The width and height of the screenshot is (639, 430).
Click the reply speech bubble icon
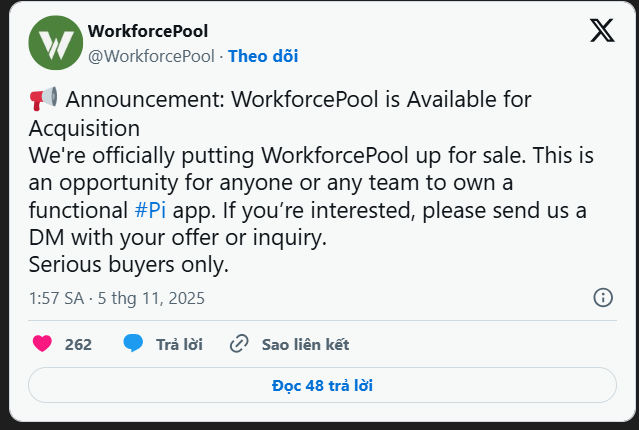tap(133, 344)
